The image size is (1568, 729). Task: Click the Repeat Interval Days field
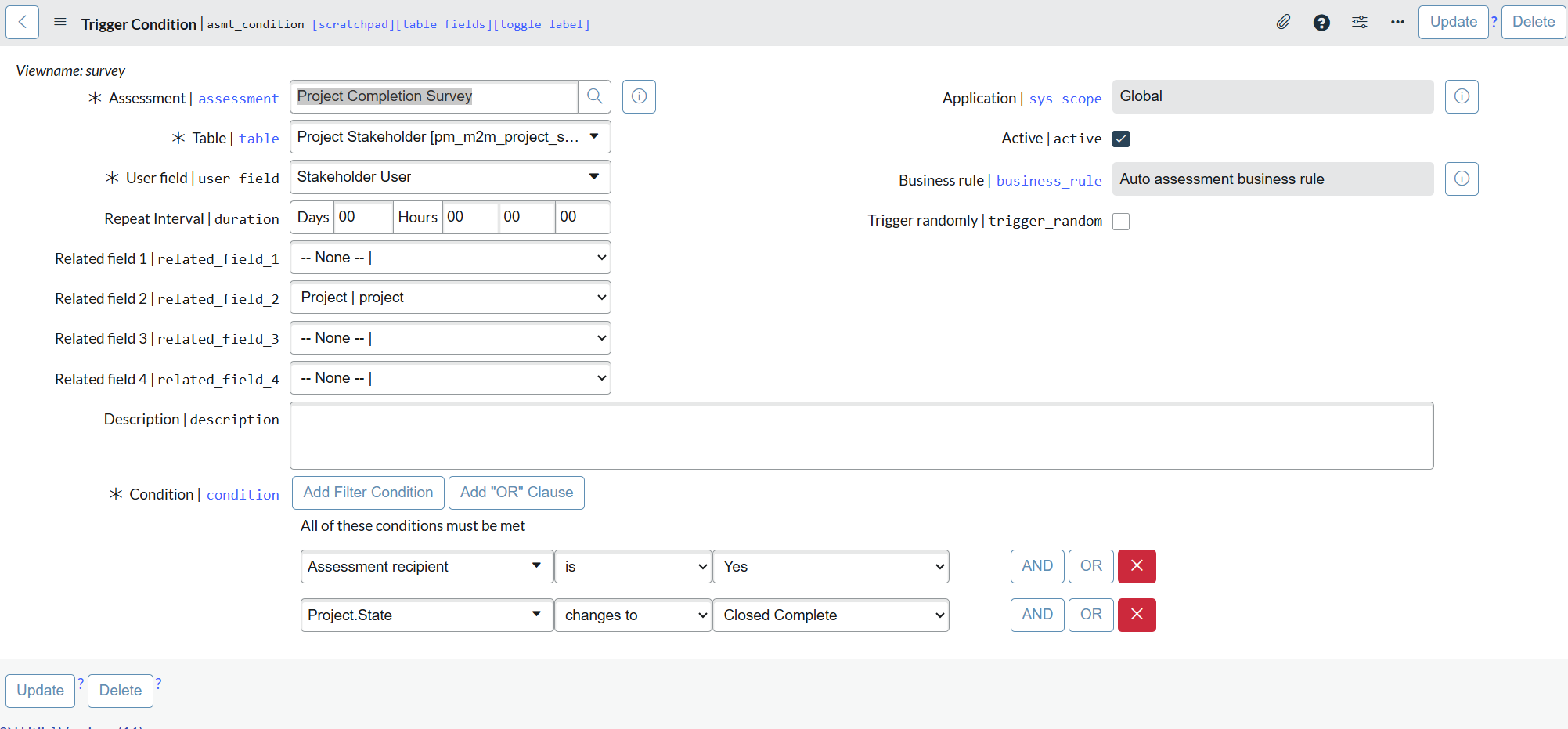click(x=363, y=217)
